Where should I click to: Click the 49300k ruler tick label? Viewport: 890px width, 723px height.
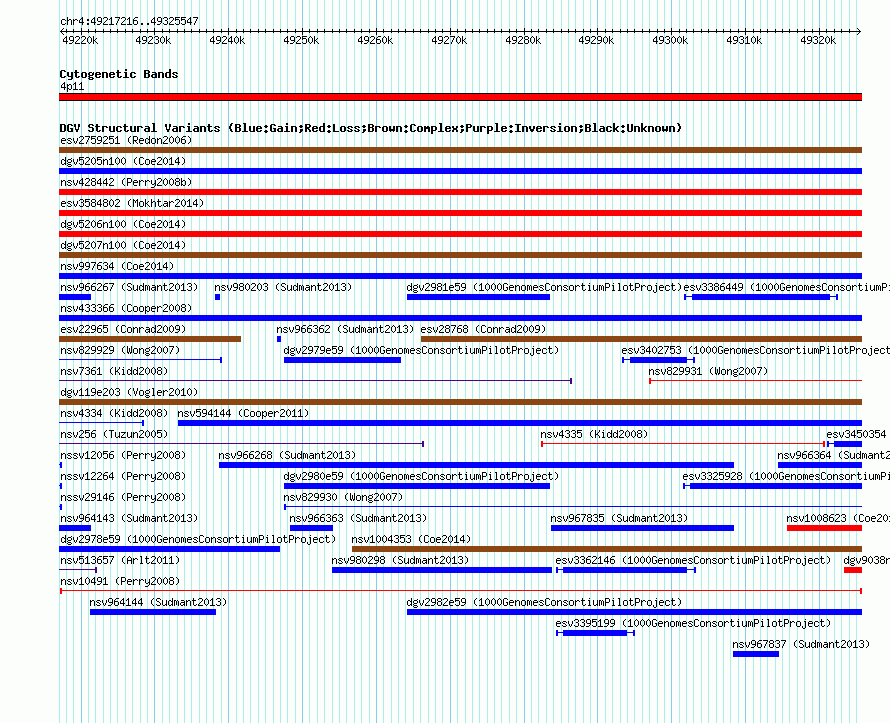pyautogui.click(x=670, y=40)
